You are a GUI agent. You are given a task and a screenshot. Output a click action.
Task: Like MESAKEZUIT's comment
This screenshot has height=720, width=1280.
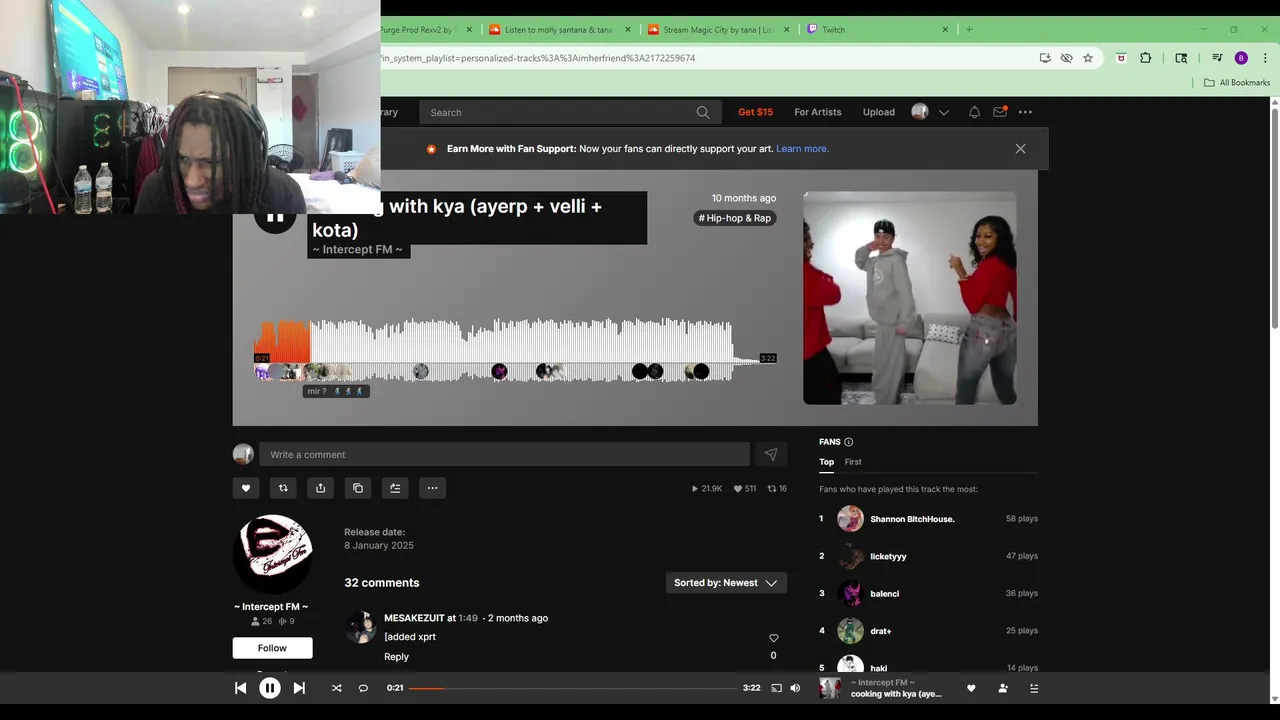pos(773,638)
